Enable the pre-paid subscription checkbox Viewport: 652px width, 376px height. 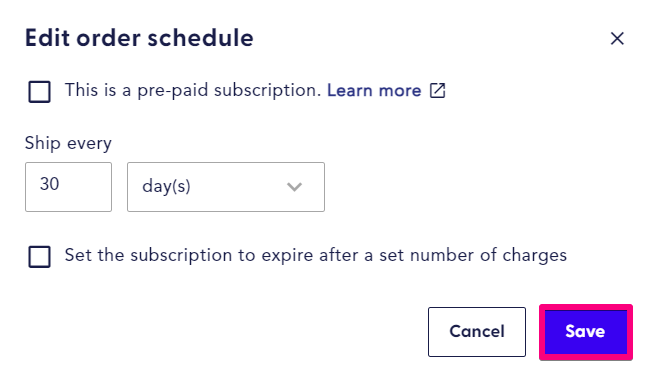pyautogui.click(x=40, y=92)
